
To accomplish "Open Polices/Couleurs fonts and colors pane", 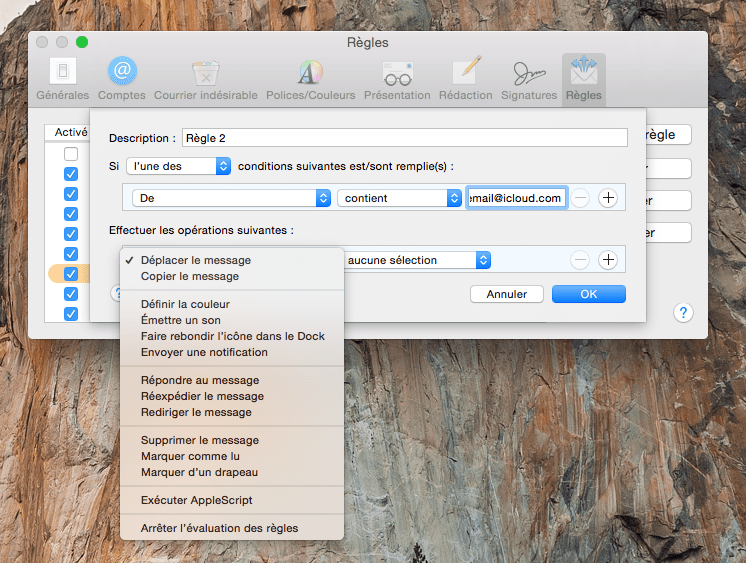I will point(310,79).
